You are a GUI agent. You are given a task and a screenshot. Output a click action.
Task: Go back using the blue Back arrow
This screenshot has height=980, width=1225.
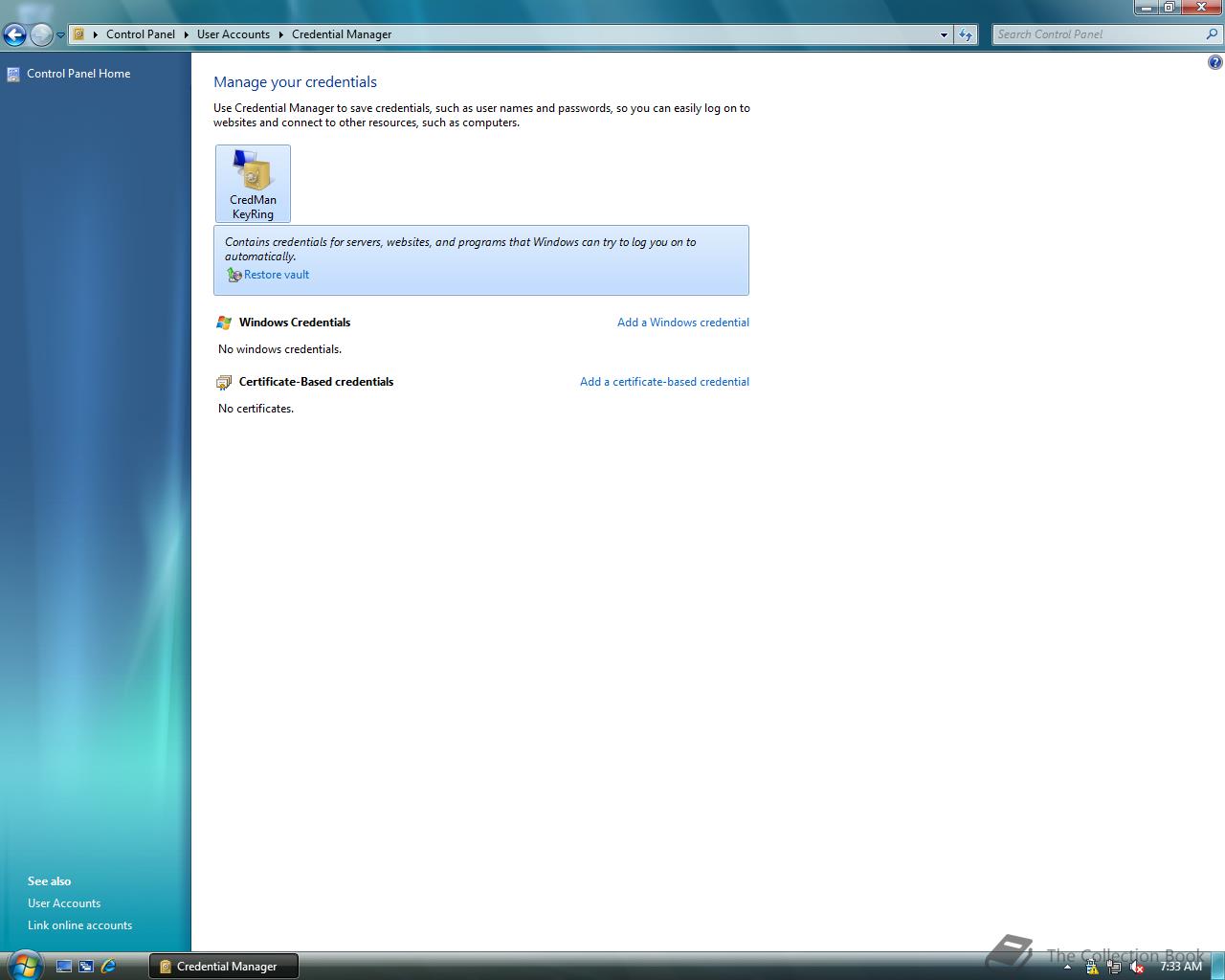[x=14, y=35]
